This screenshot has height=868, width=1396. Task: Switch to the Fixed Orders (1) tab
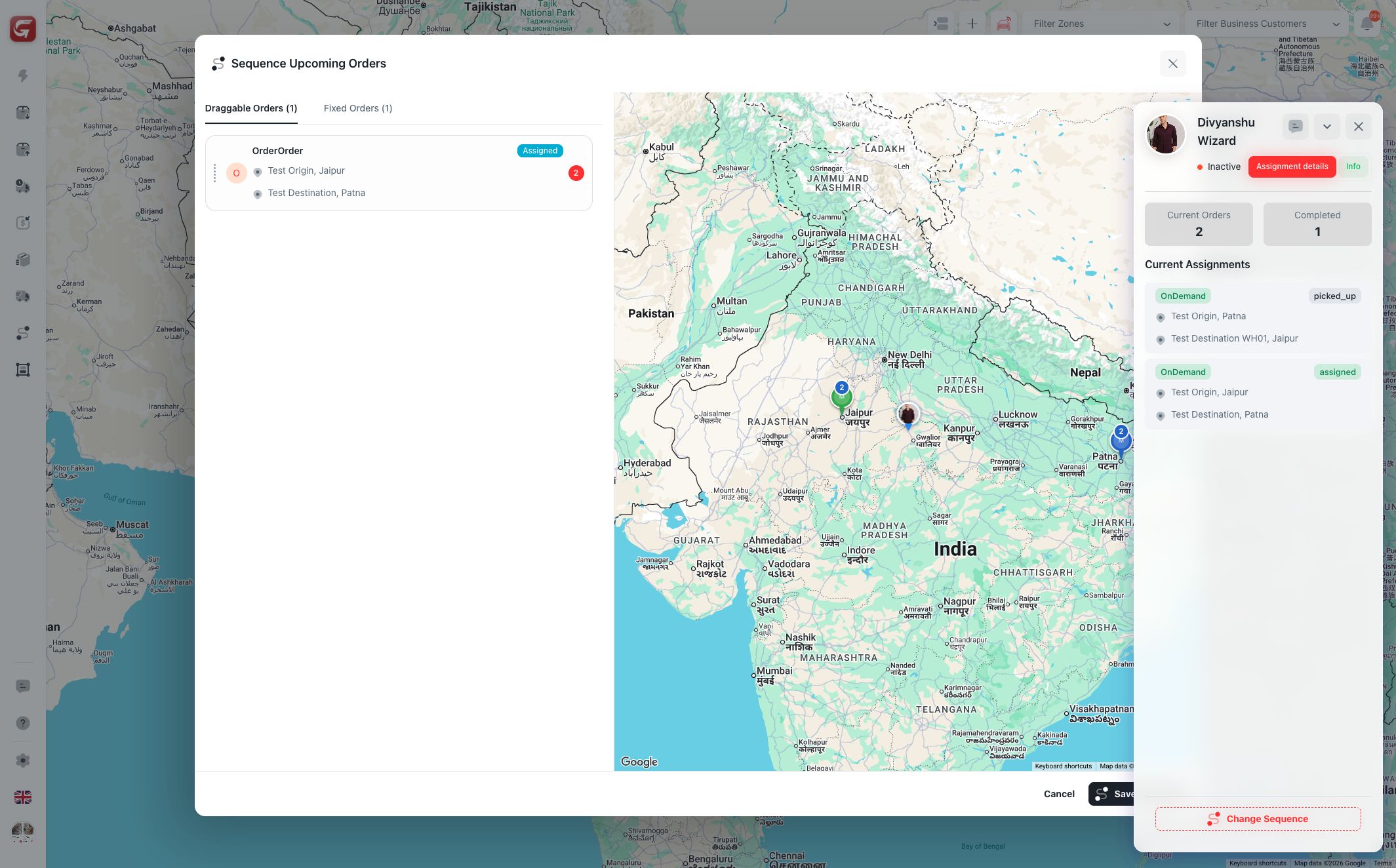point(358,108)
